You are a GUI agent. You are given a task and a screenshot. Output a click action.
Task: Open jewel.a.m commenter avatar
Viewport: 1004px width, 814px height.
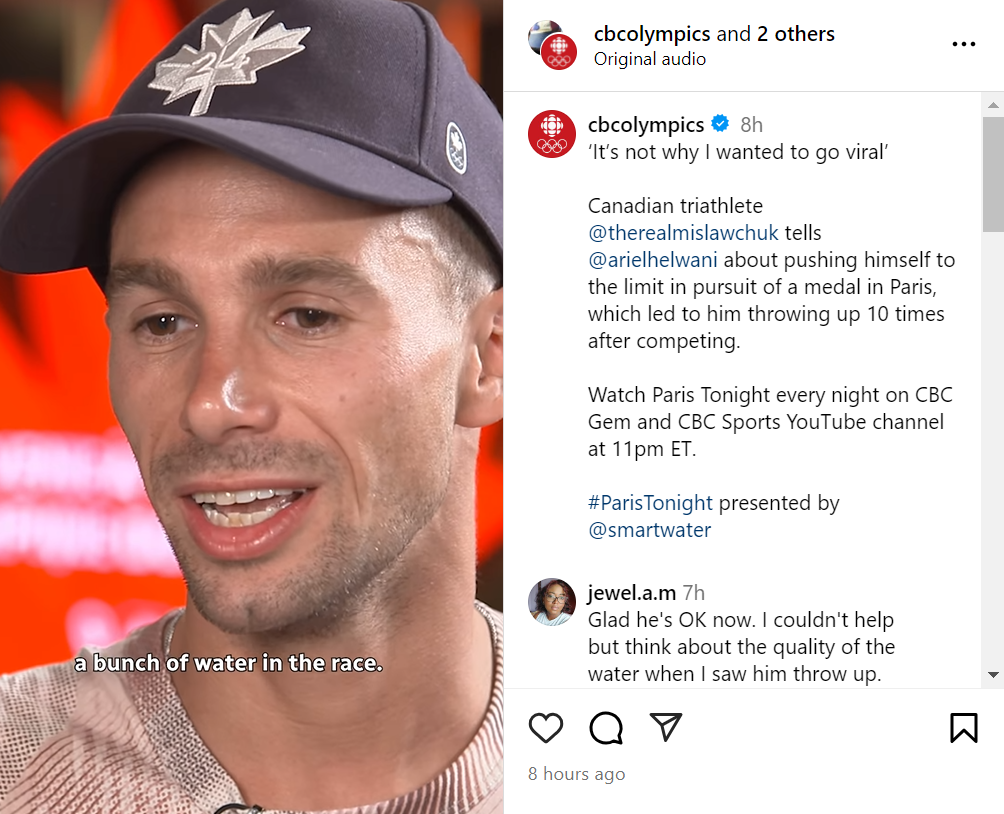(552, 602)
